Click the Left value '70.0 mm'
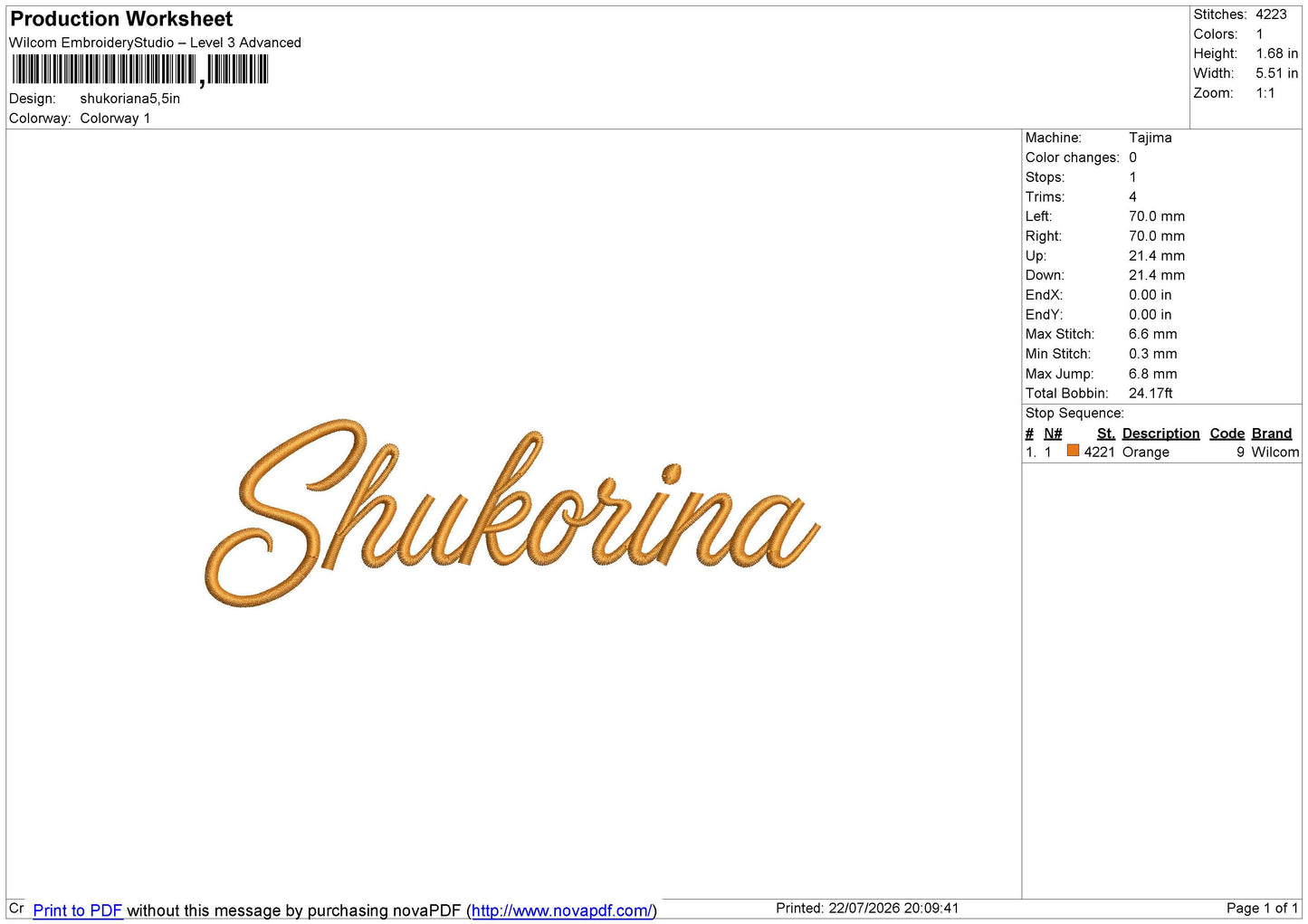1308x924 pixels. [x=1157, y=216]
